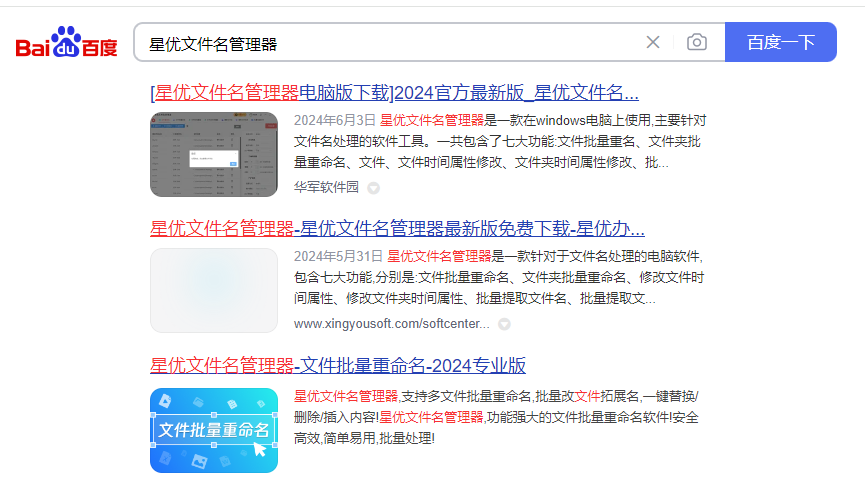Click the 2024年6月3日 result description text
The image size is (865, 480).
click(500, 142)
